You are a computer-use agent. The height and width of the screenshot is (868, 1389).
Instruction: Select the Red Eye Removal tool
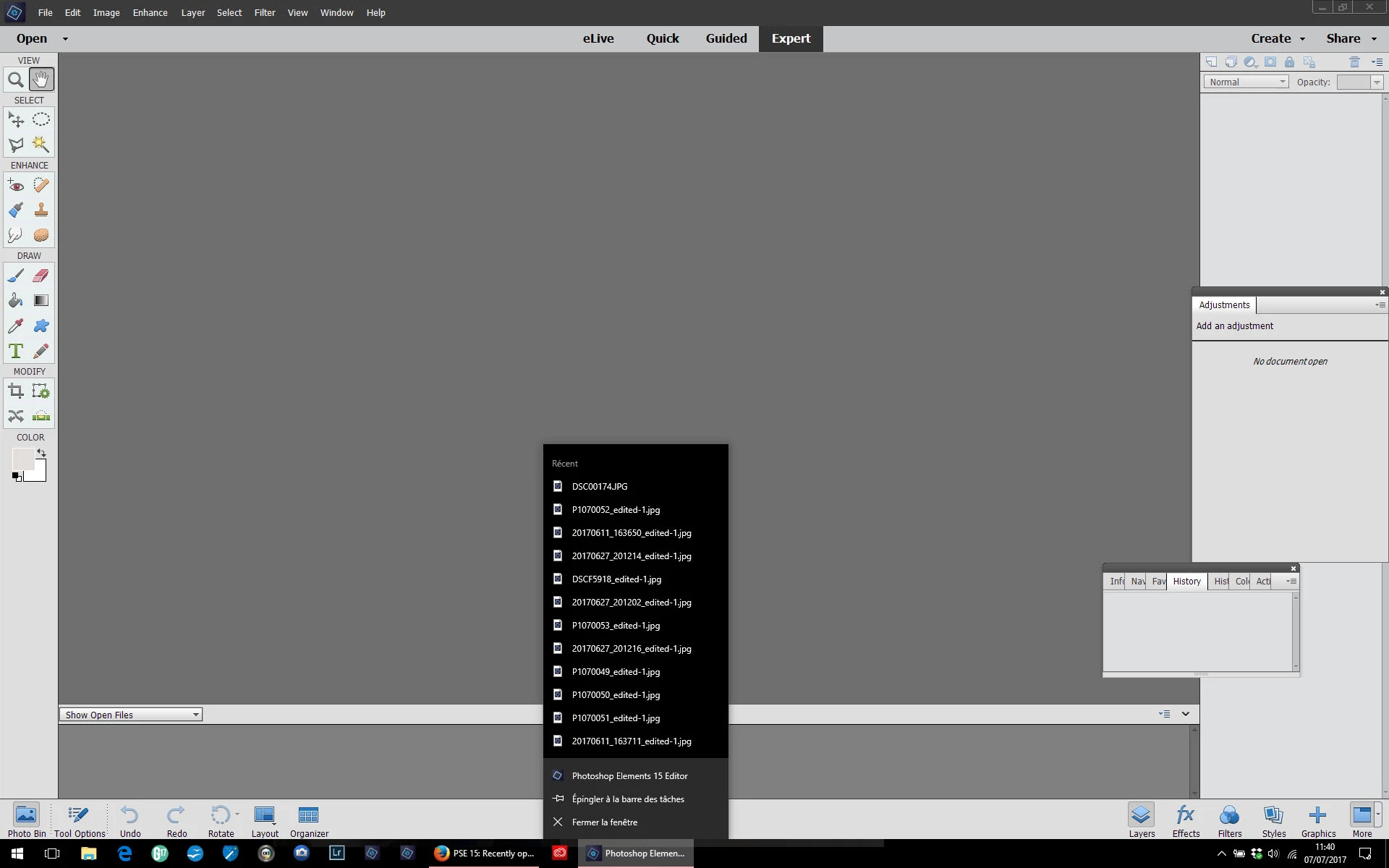pos(15,185)
